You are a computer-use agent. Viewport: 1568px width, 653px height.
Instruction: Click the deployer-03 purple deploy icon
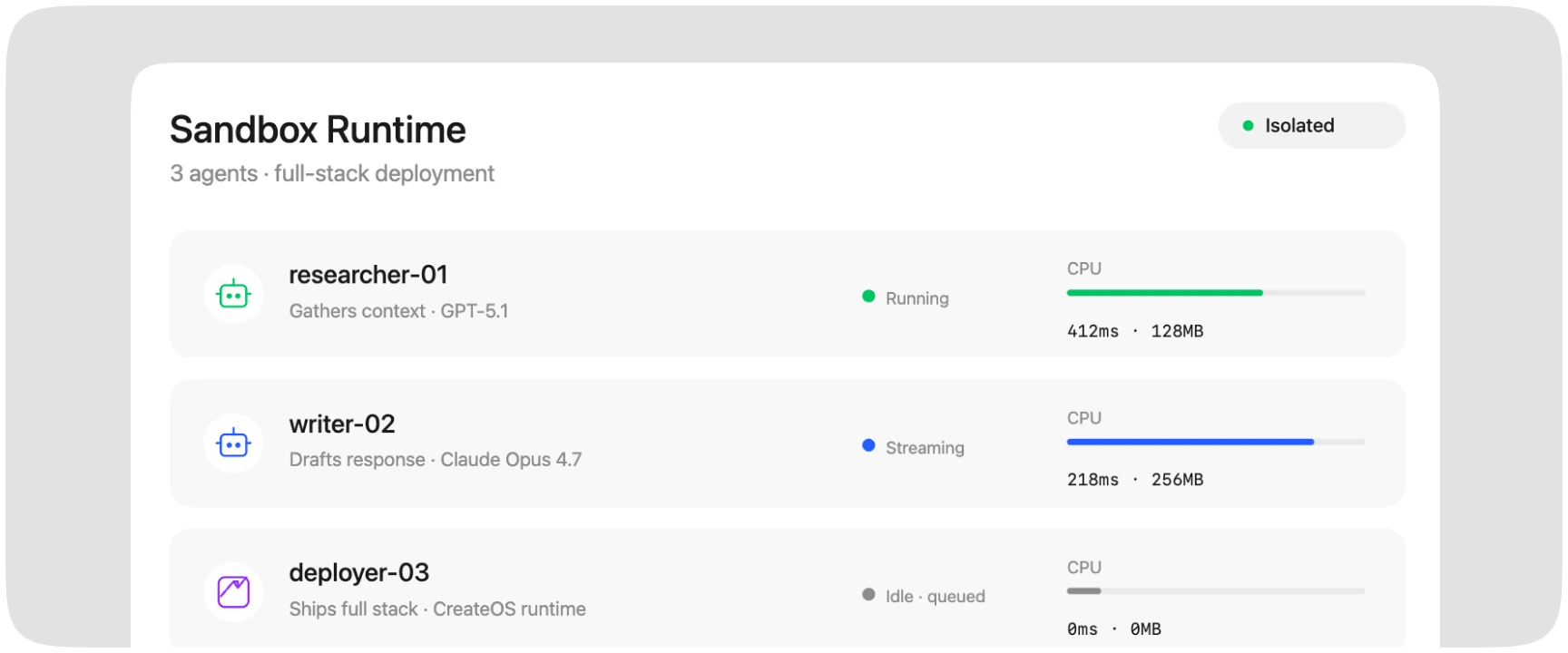(233, 592)
